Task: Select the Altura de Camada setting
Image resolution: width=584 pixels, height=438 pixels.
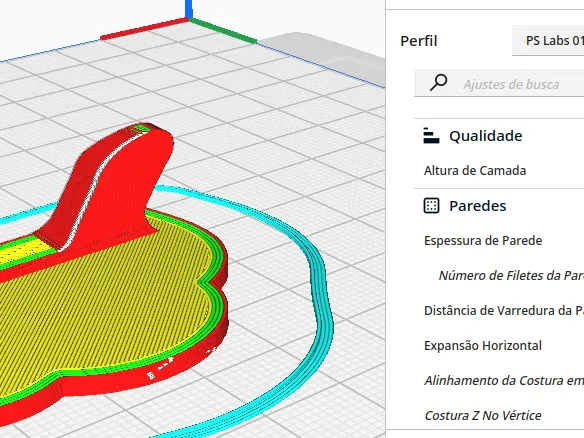Action: [475, 171]
